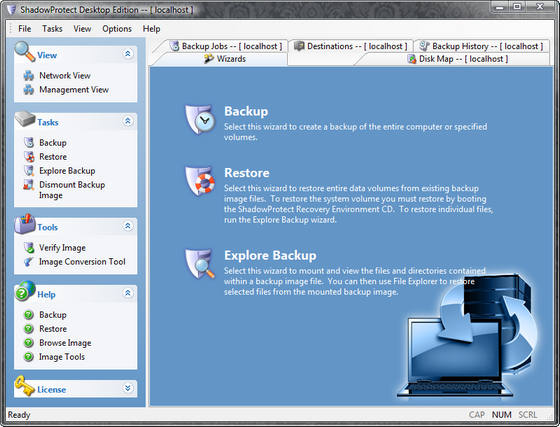The height and width of the screenshot is (427, 560).
Task: Open Verify Image tool link
Action: point(62,247)
